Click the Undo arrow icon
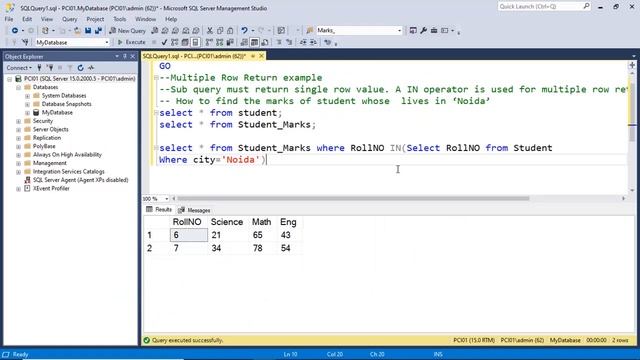This screenshot has height=360, width=640. click(244, 31)
